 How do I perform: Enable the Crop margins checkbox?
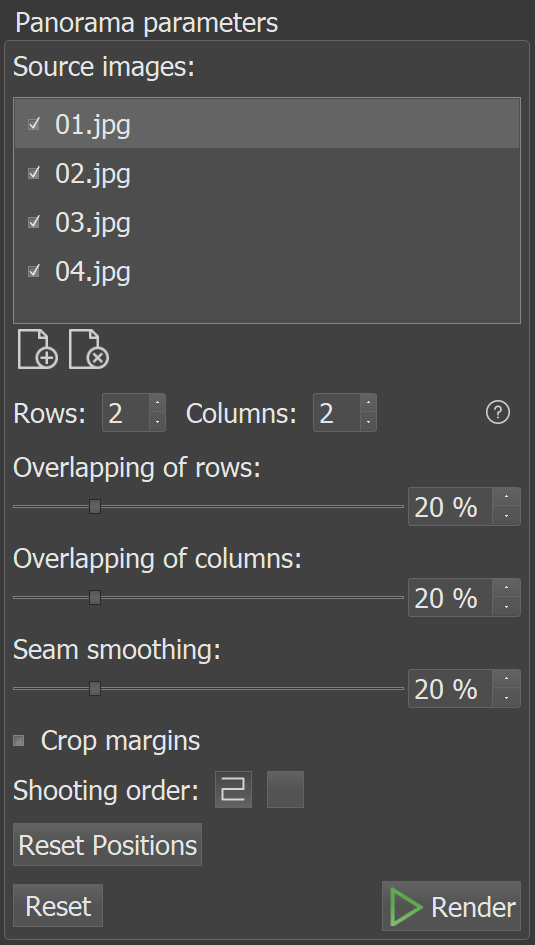(x=19, y=741)
